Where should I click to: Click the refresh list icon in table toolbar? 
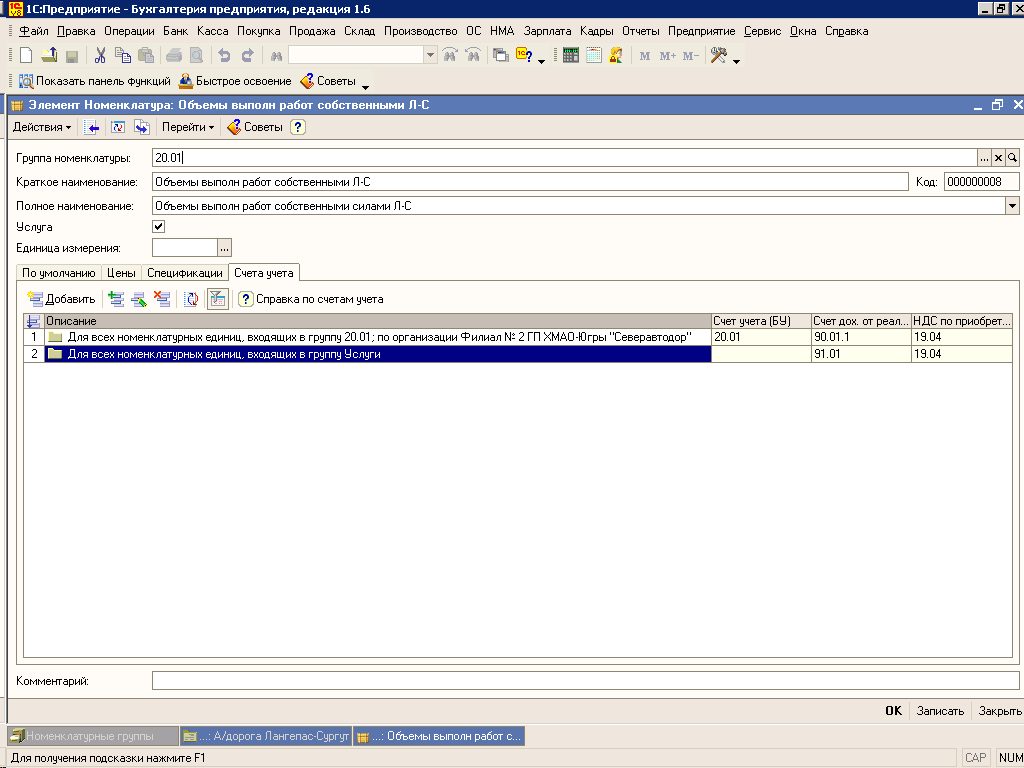tap(191, 299)
